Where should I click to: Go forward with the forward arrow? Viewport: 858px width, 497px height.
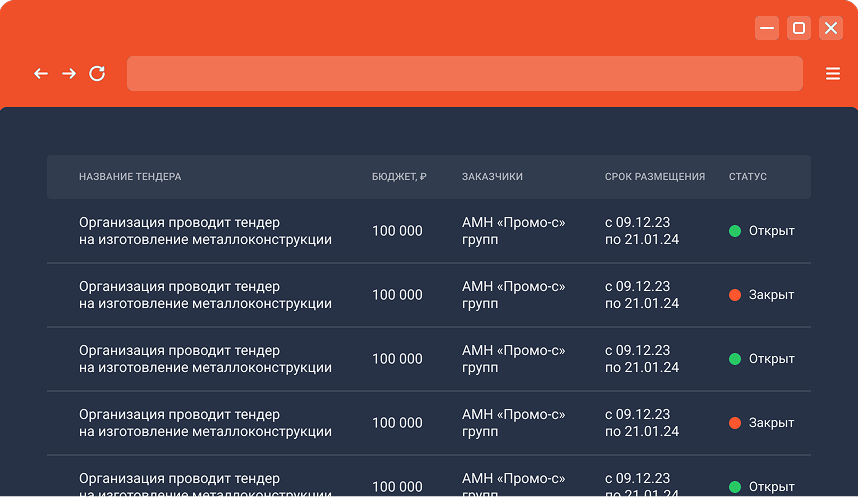69,73
